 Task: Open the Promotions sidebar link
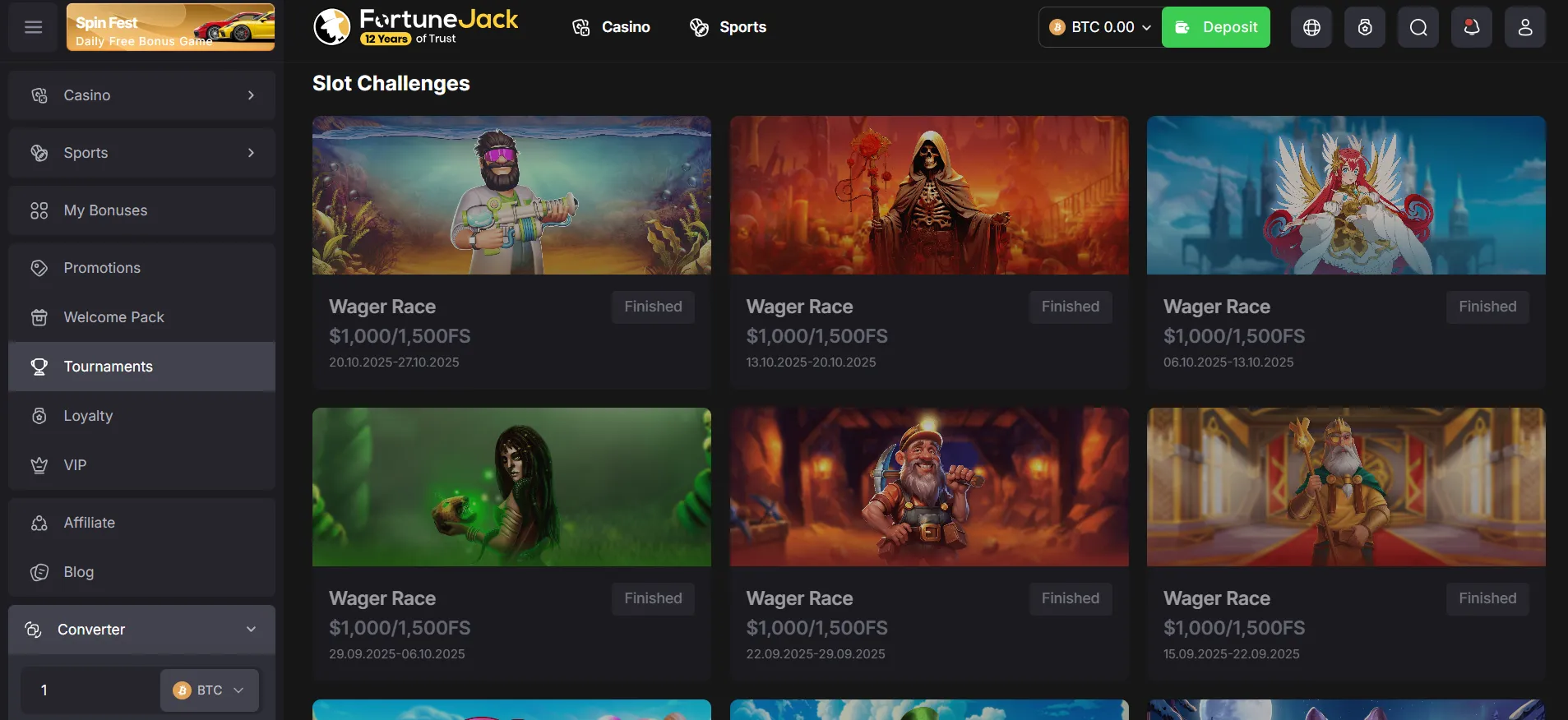point(102,268)
